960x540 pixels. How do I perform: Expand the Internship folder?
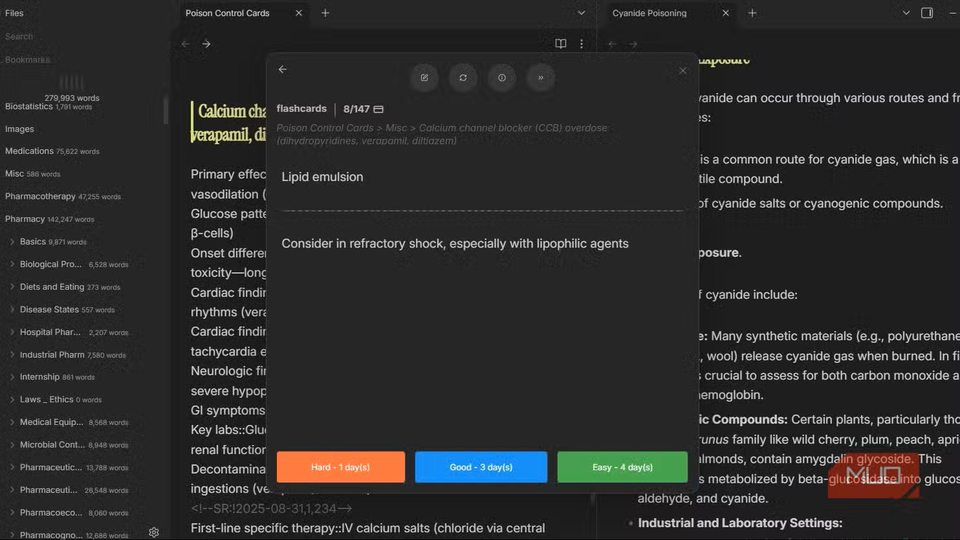[x=12, y=377]
